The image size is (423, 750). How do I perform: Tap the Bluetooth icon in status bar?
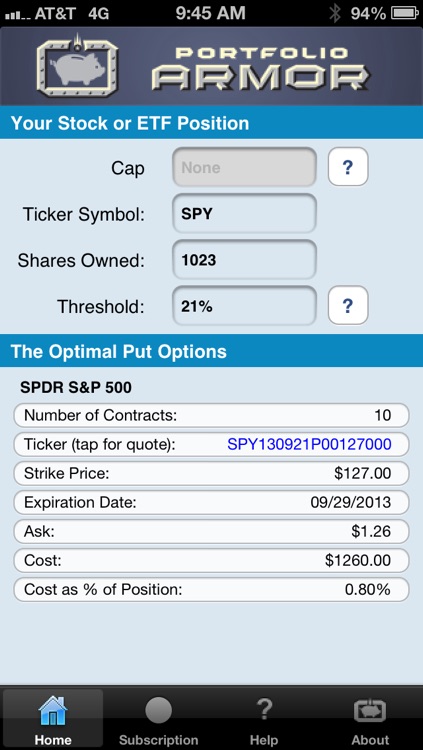pyautogui.click(x=334, y=13)
